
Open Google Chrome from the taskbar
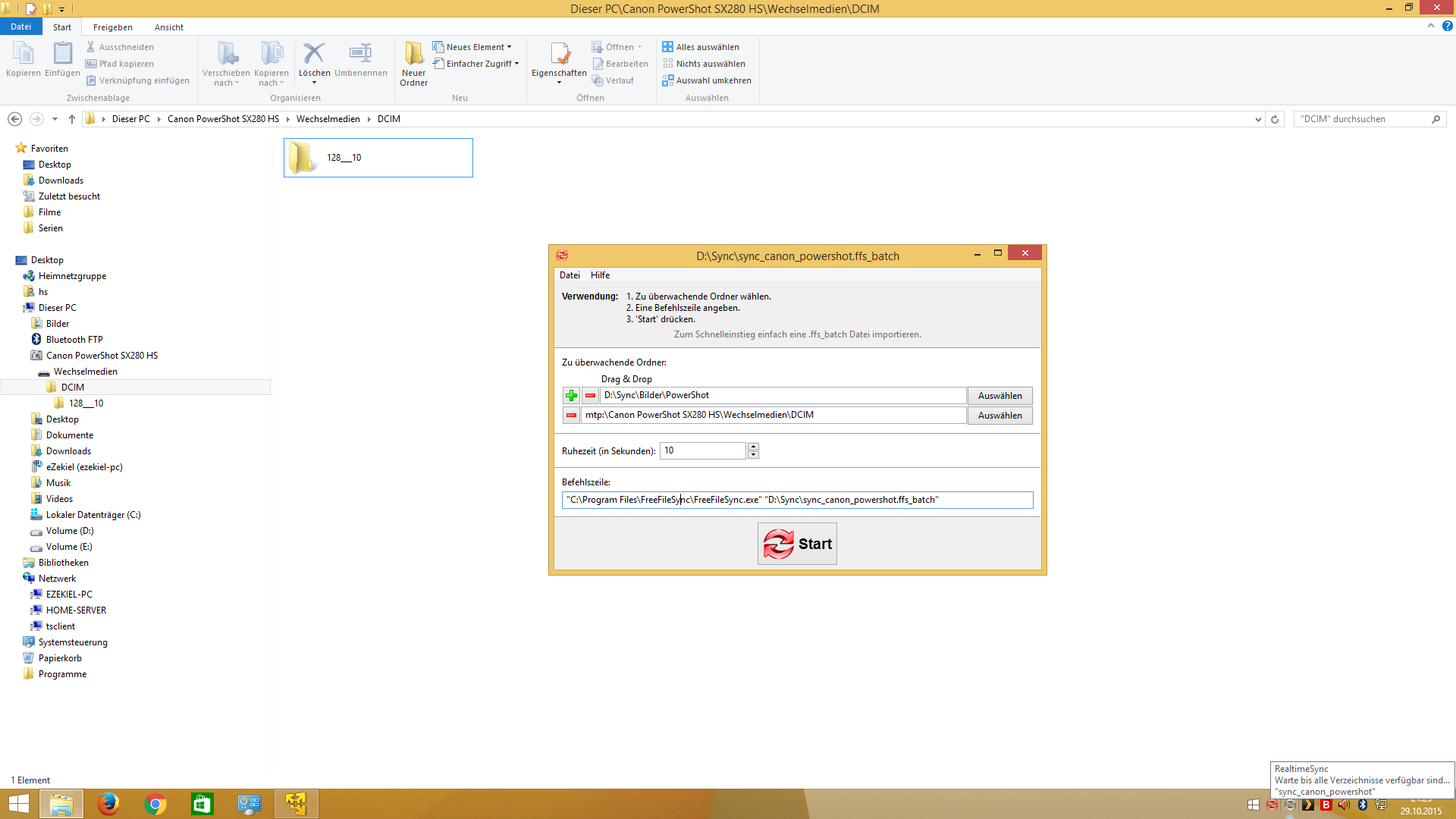click(x=155, y=804)
